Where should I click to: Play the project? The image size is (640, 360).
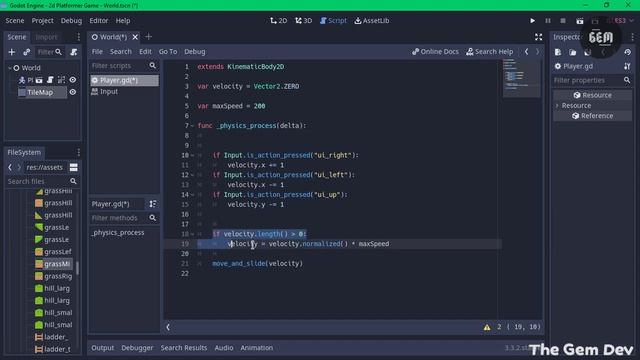(x=532, y=21)
